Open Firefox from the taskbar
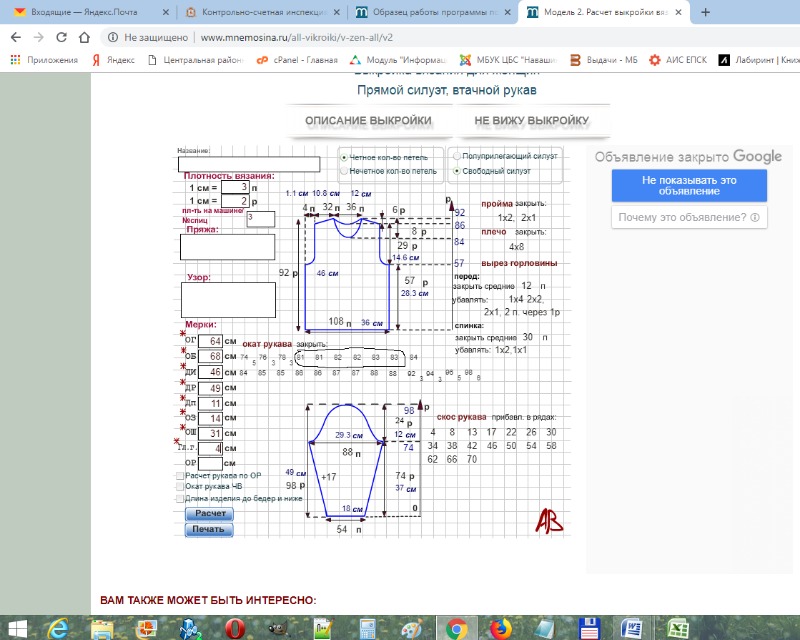This screenshot has width=800, height=640. [498, 628]
